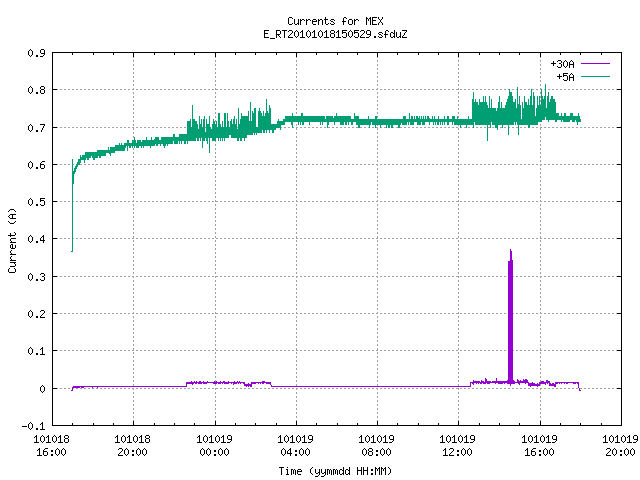Click the purple +30A legend line sample
This screenshot has width=640, height=480.
tap(595, 64)
